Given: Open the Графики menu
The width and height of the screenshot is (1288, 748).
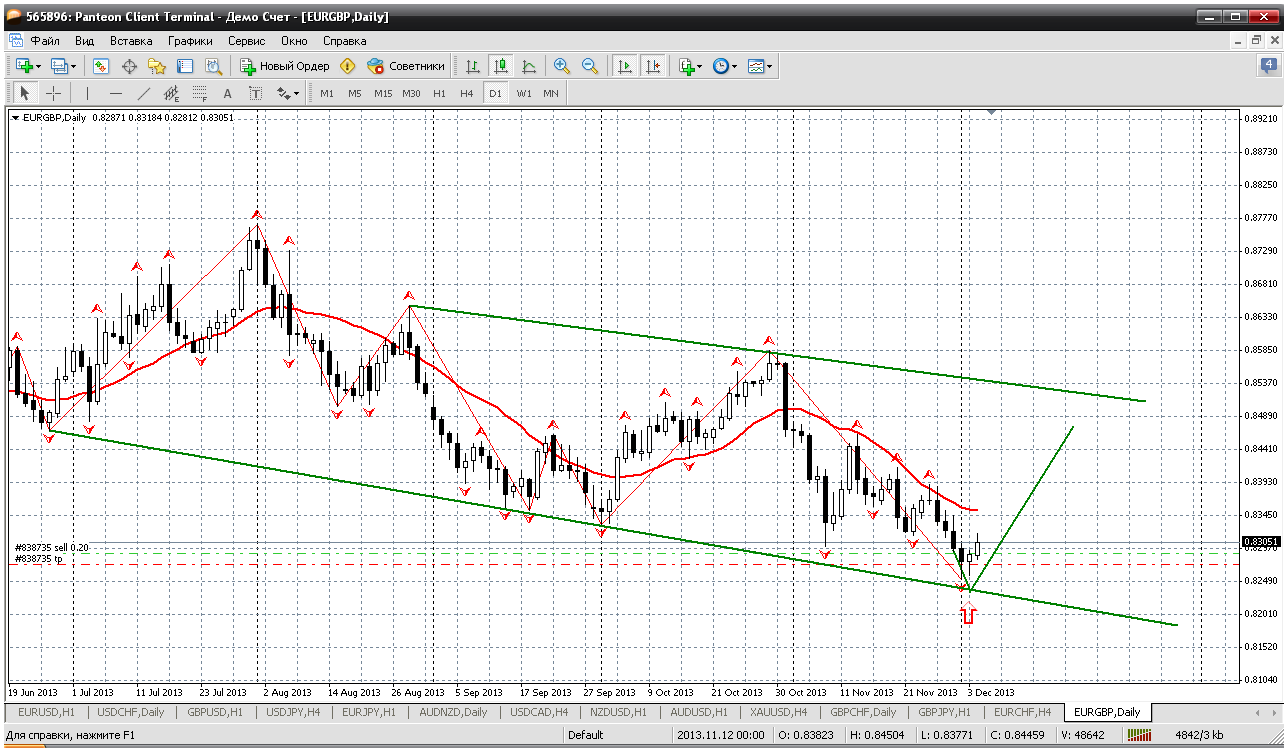Looking at the screenshot, I should click(190, 41).
